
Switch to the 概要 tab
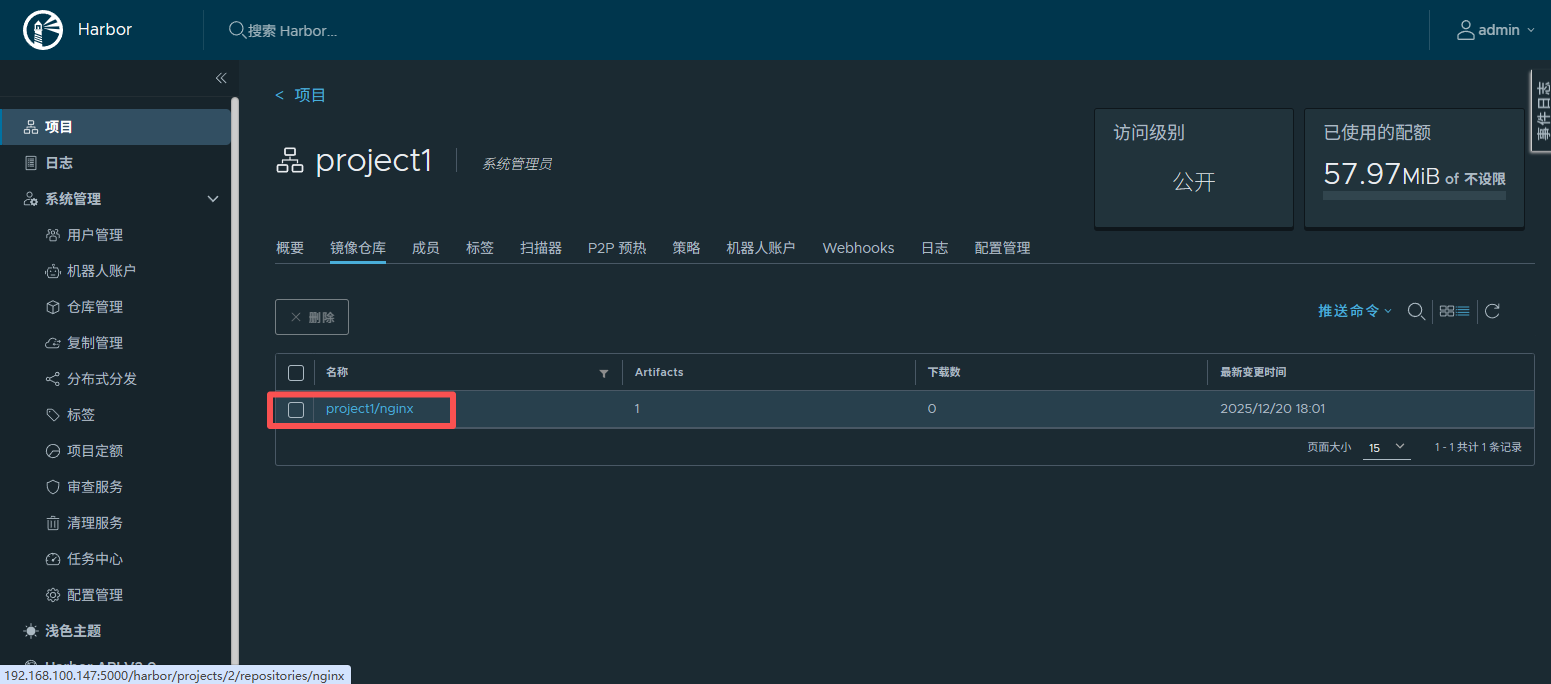pos(290,248)
